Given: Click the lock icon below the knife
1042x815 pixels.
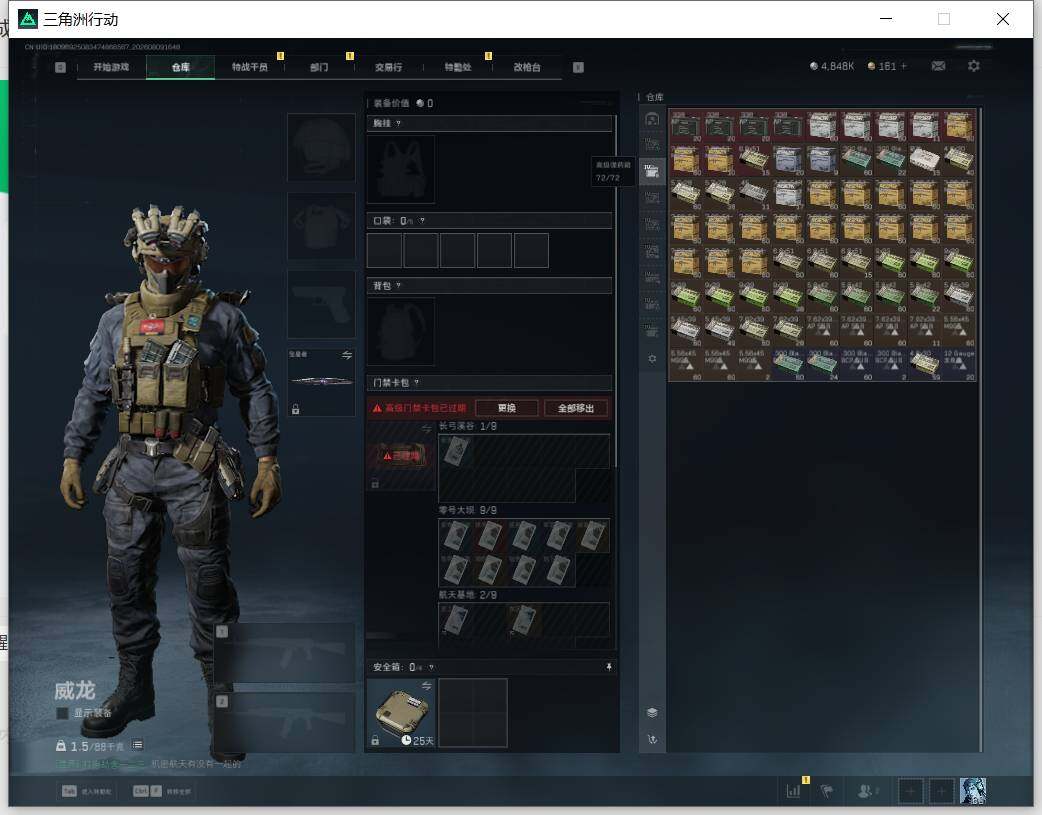Looking at the screenshot, I should (296, 409).
